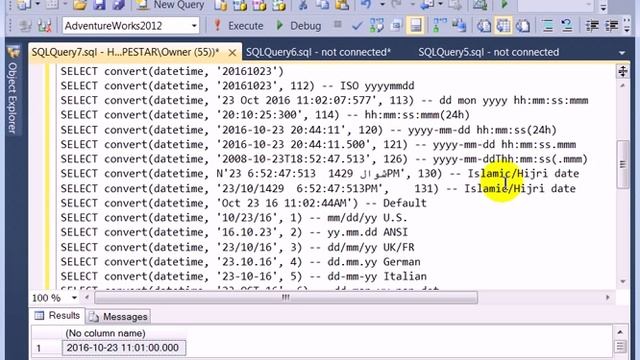
Task: Uncomment the selected lines
Action: point(567,26)
